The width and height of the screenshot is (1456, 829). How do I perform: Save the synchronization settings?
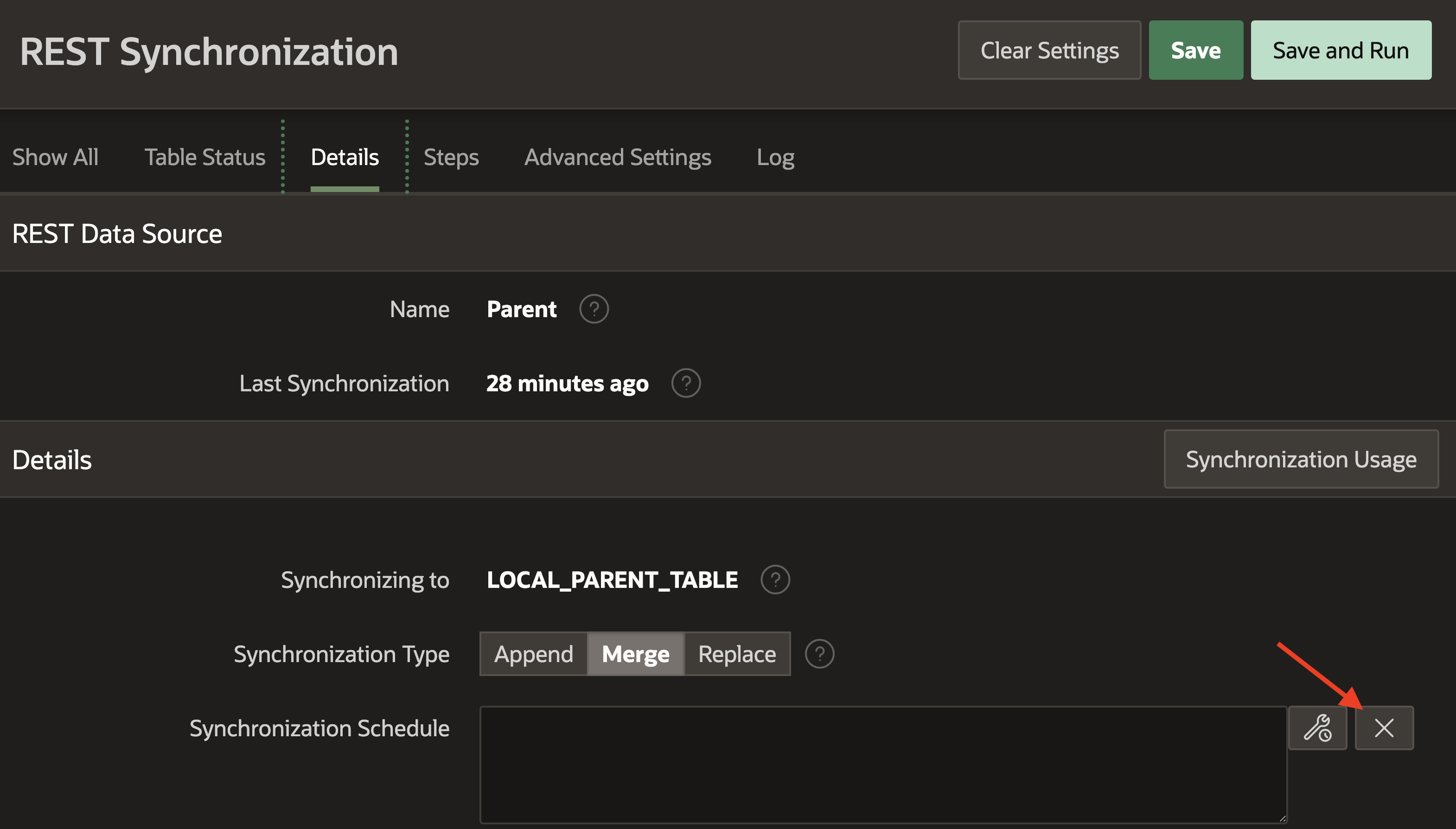tap(1196, 50)
